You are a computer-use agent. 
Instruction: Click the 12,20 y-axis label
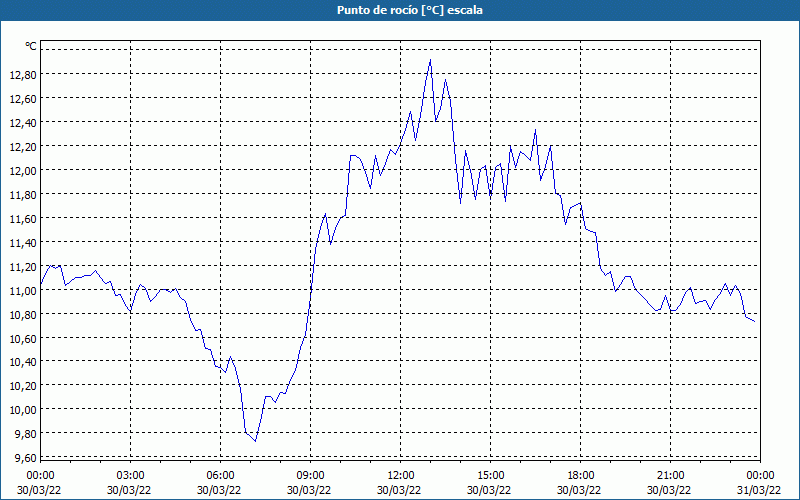(23, 147)
